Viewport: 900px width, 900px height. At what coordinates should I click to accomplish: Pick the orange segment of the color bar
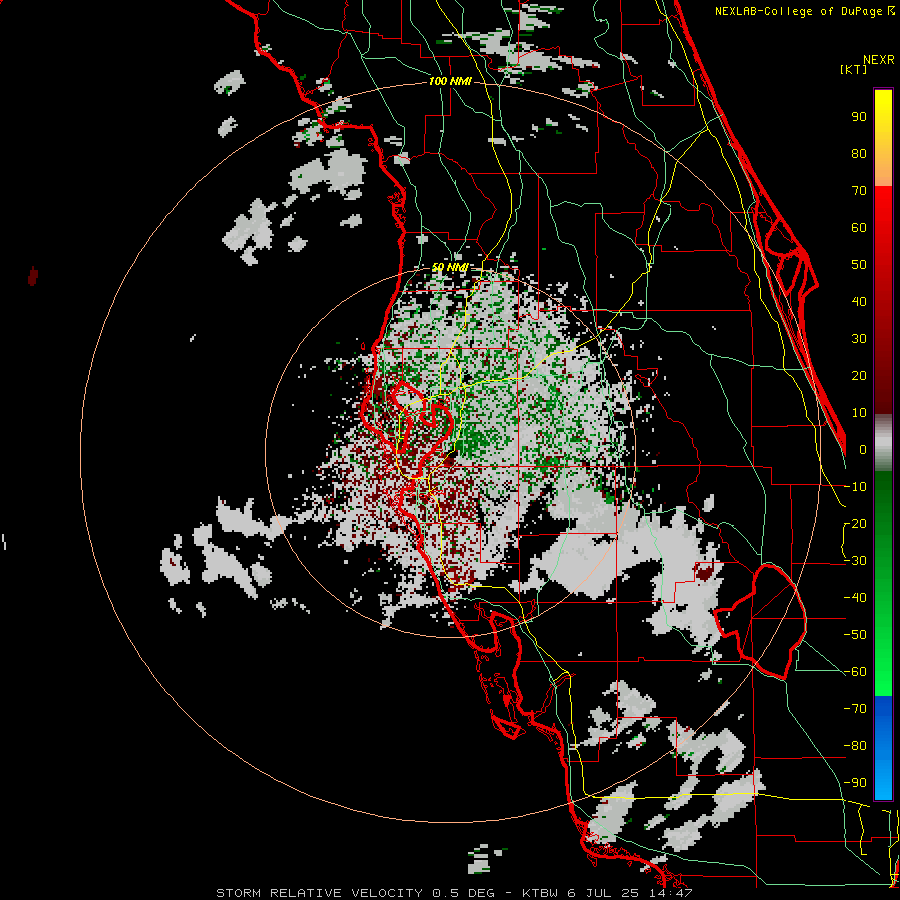point(883,166)
